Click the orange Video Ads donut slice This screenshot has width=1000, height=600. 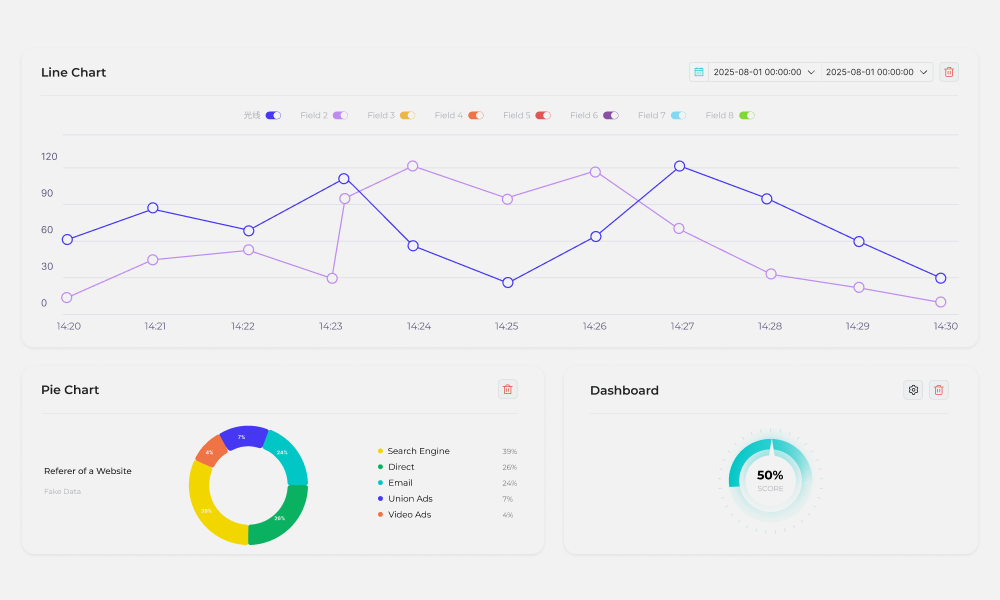(210, 450)
